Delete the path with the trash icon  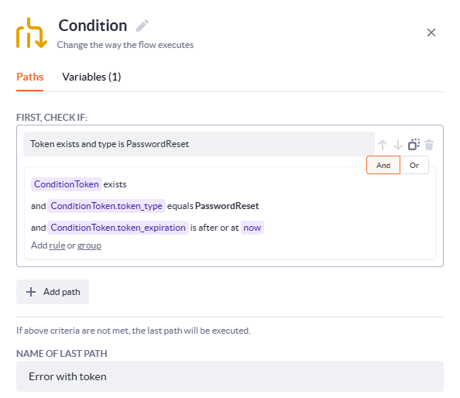pyautogui.click(x=429, y=145)
